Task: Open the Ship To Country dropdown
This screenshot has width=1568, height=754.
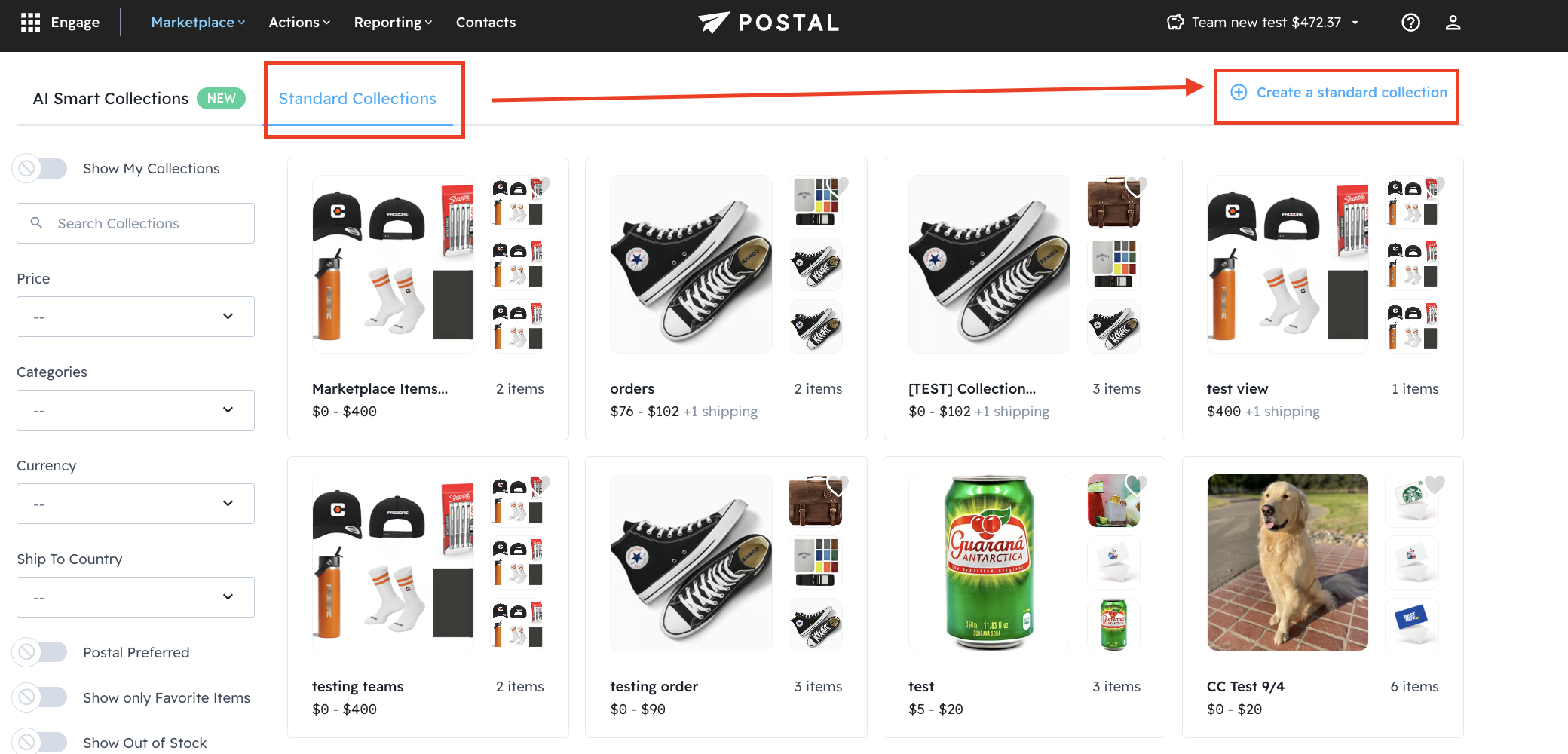Action: [136, 597]
